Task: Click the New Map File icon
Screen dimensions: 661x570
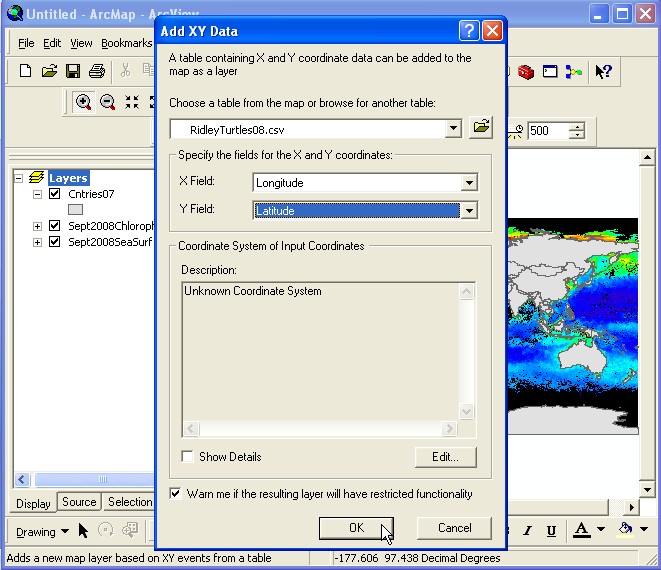Action: (x=27, y=71)
